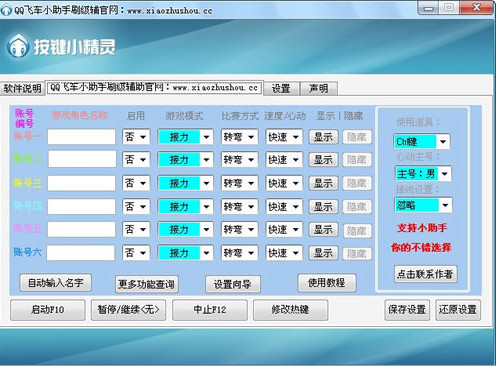Click the 显示 button for 账号五
This screenshot has height=366, width=496.
tap(323, 229)
